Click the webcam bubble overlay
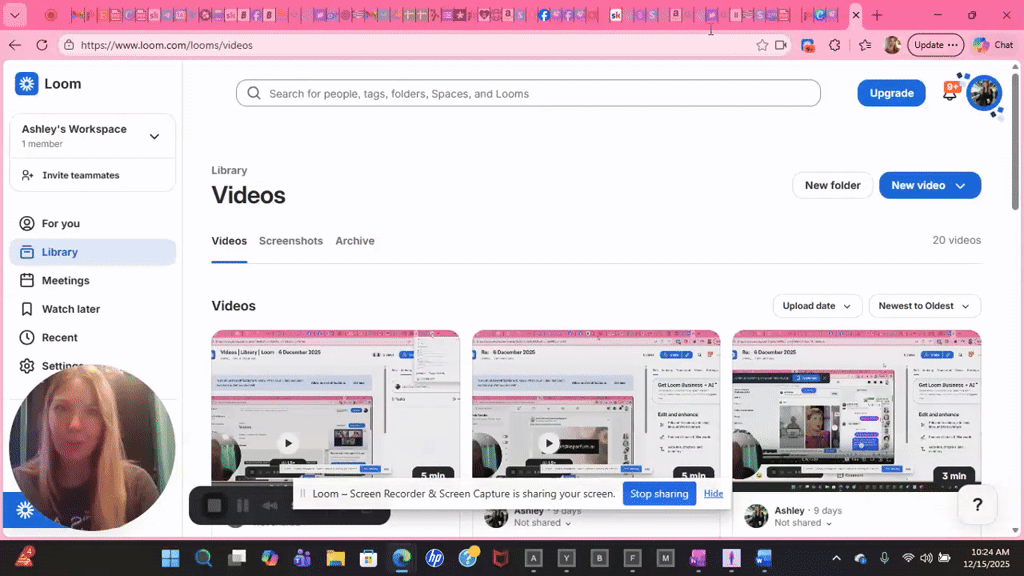This screenshot has height=576, width=1024. coord(92,447)
